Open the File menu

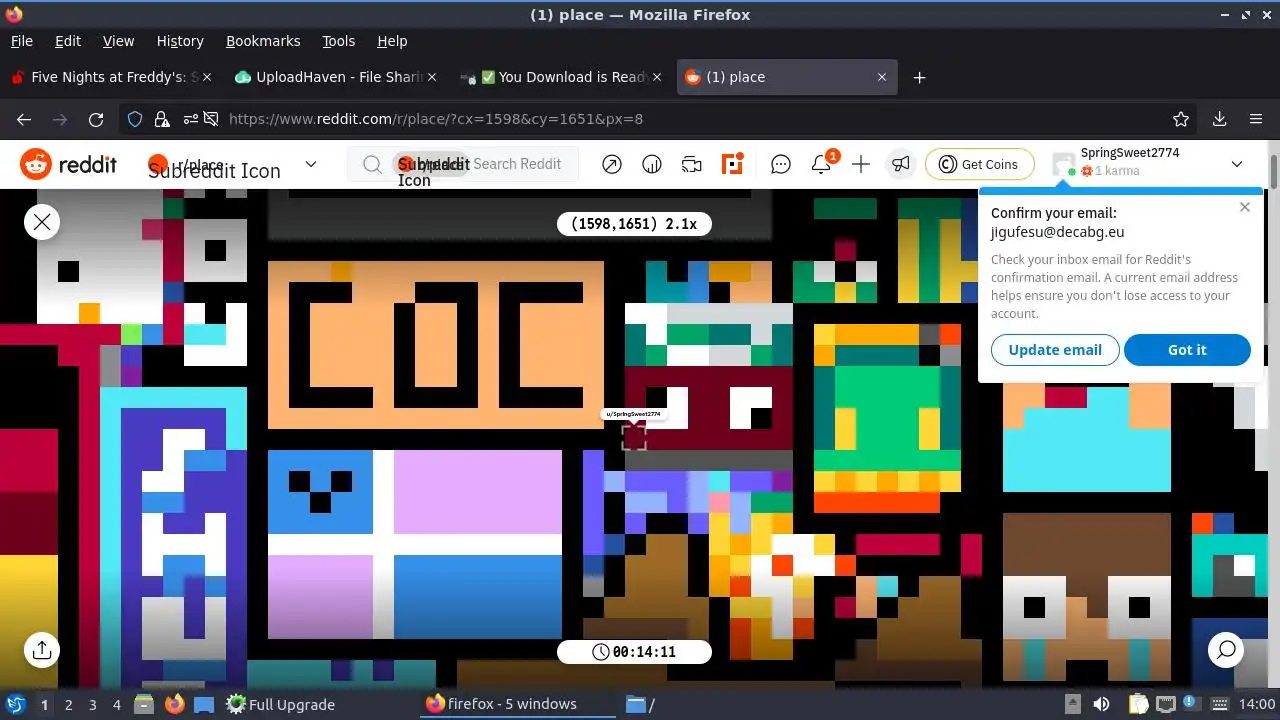[21, 41]
